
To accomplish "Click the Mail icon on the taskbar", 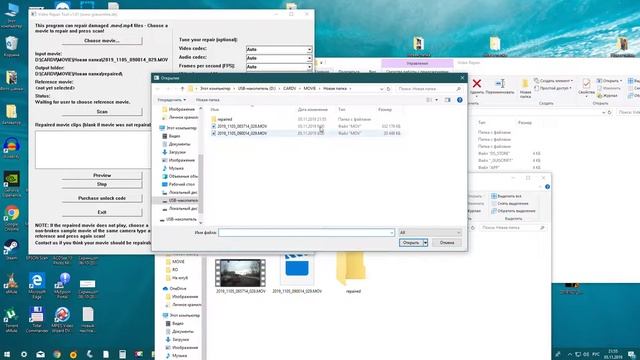I will tap(40, 354).
